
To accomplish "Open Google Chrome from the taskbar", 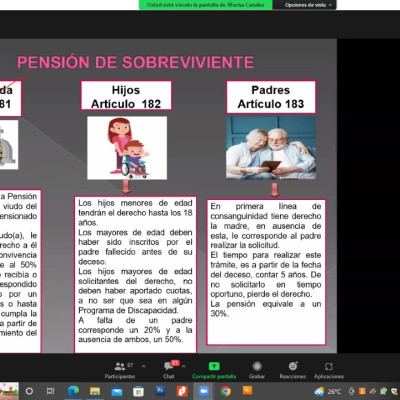I will point(226,391).
